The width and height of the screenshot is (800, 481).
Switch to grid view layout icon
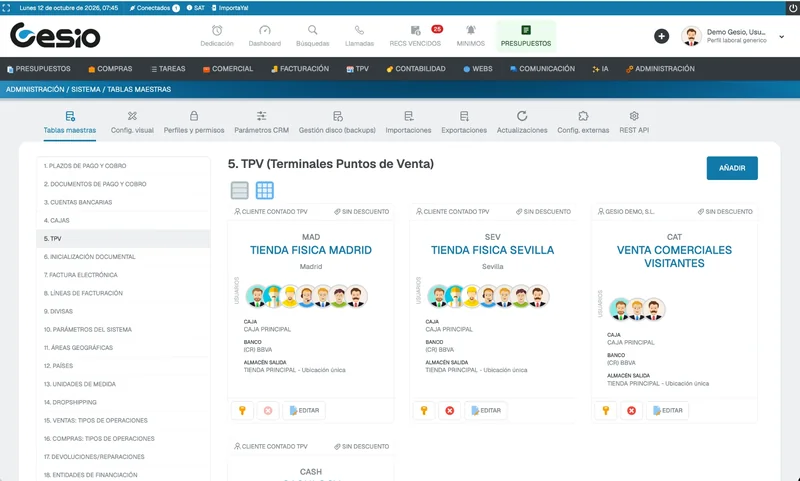[264, 190]
